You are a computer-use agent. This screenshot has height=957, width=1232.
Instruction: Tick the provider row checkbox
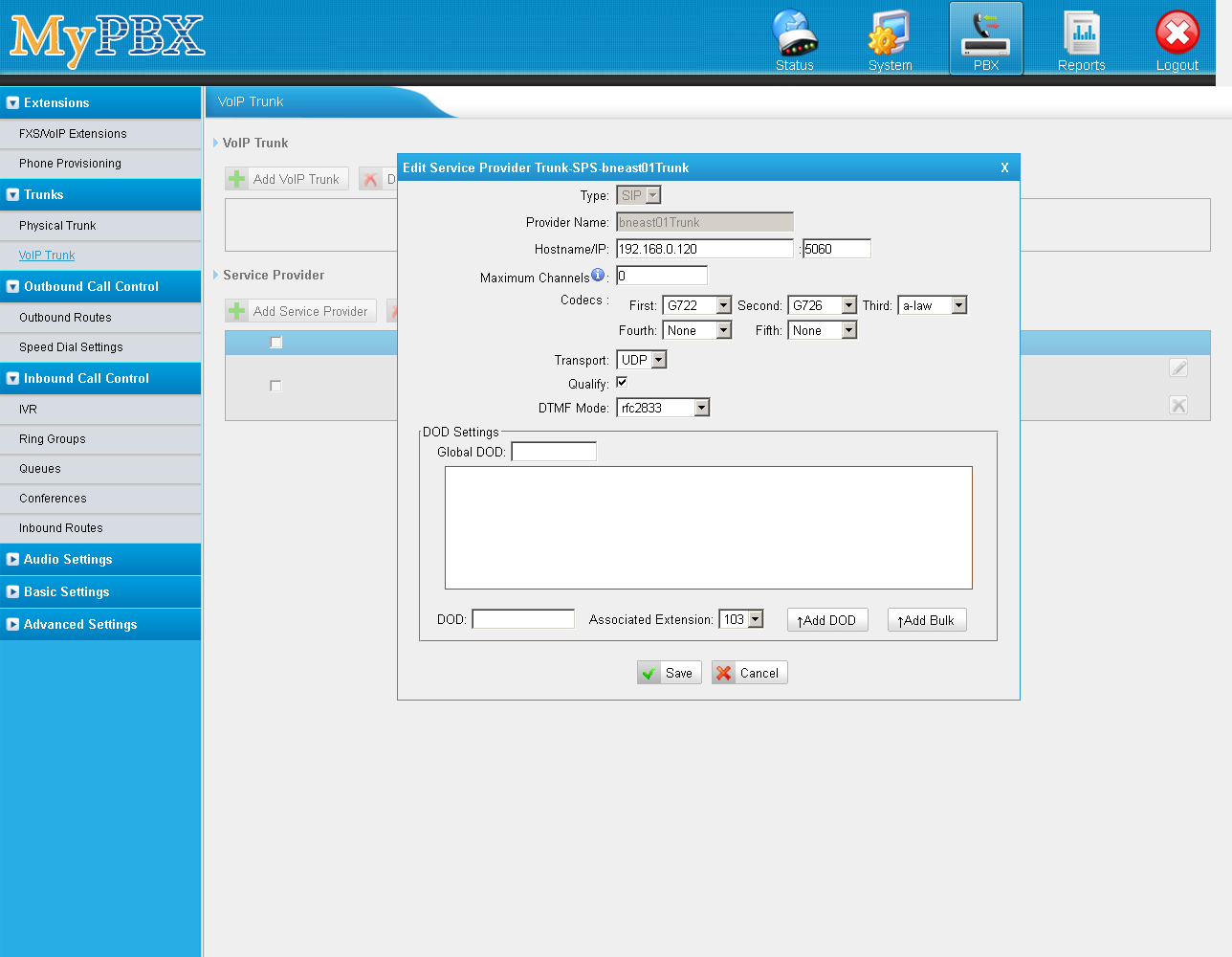(275, 386)
